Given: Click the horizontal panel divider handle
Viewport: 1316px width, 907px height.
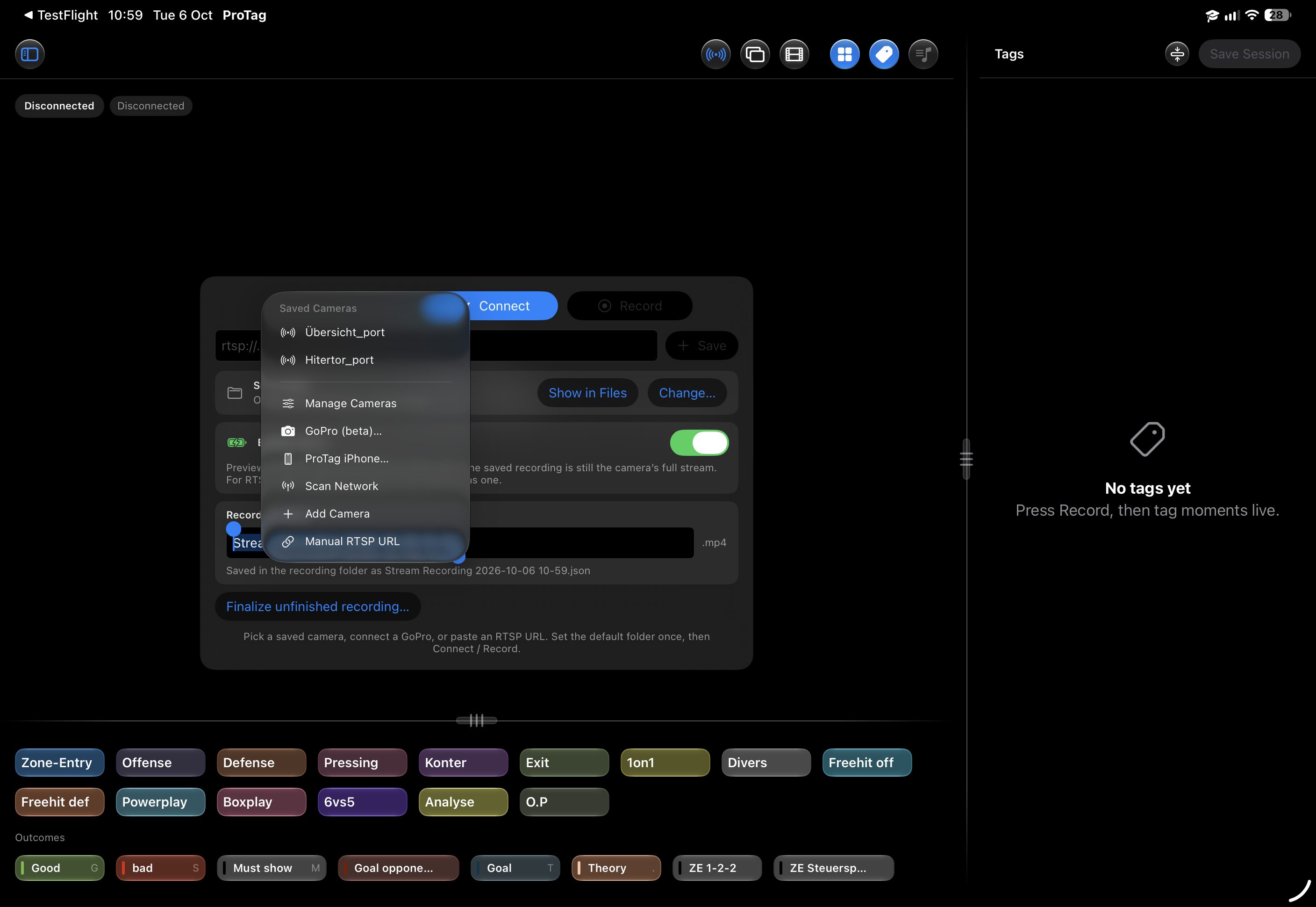Looking at the screenshot, I should [477, 720].
